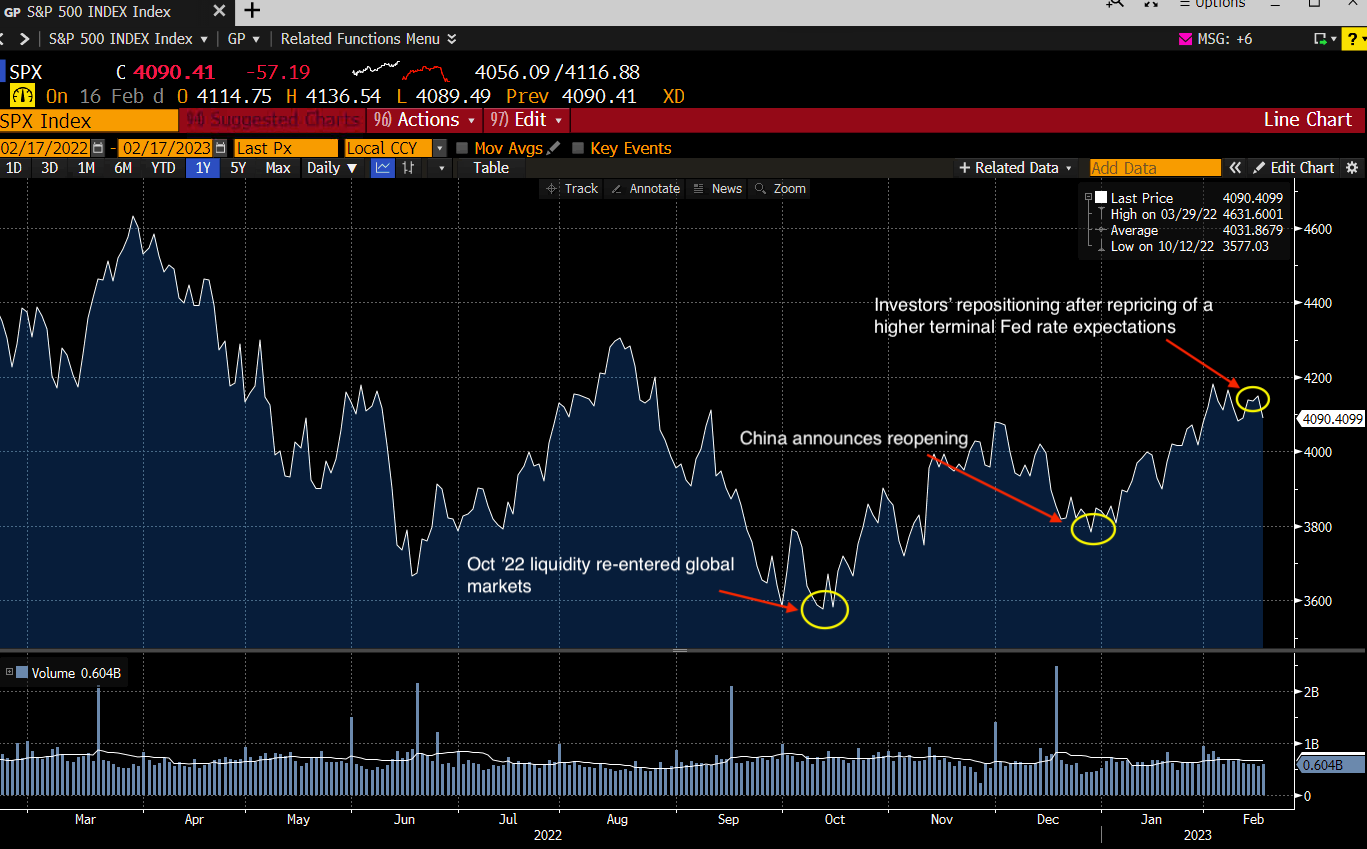Open the pink MSG envelope icon
Viewport: 1367px width, 849px height.
[x=1185, y=38]
